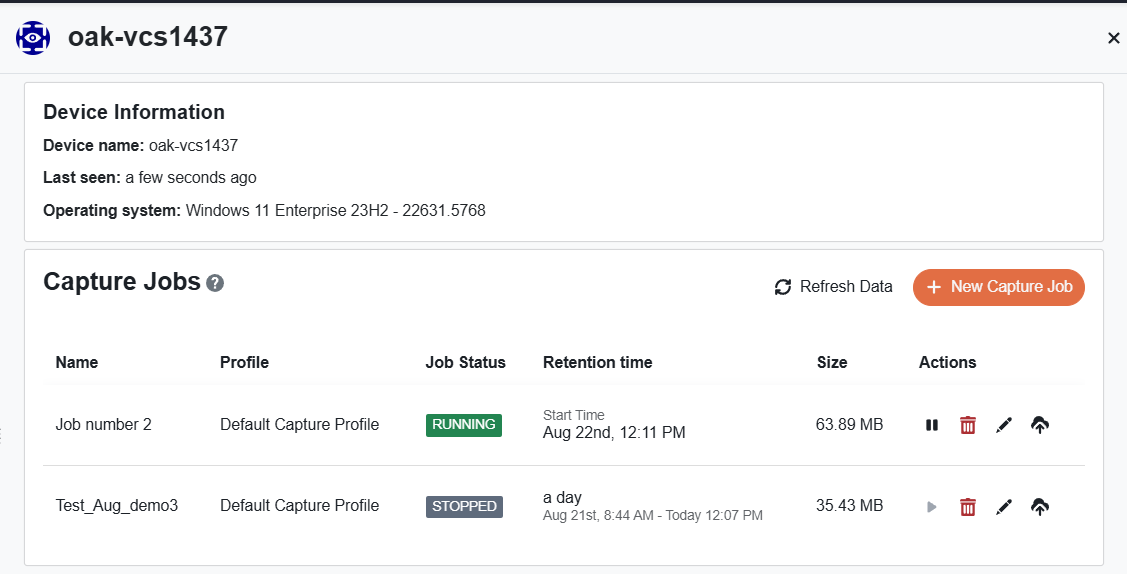Click the Retention time column header

click(x=597, y=362)
